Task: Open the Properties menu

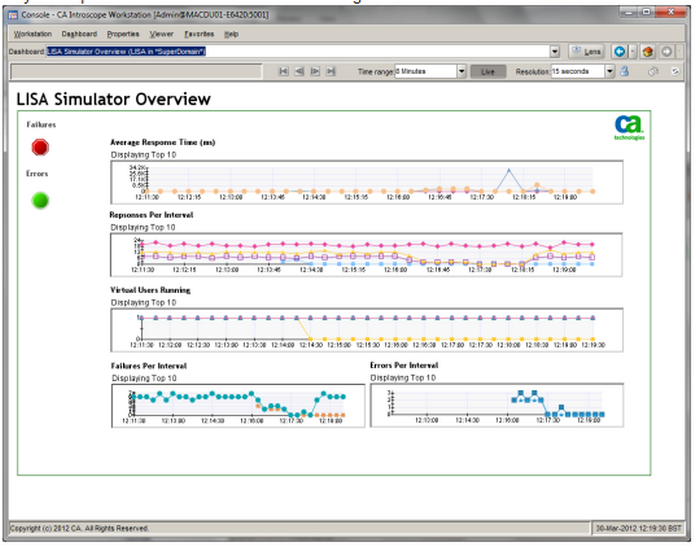Action: click(x=123, y=34)
